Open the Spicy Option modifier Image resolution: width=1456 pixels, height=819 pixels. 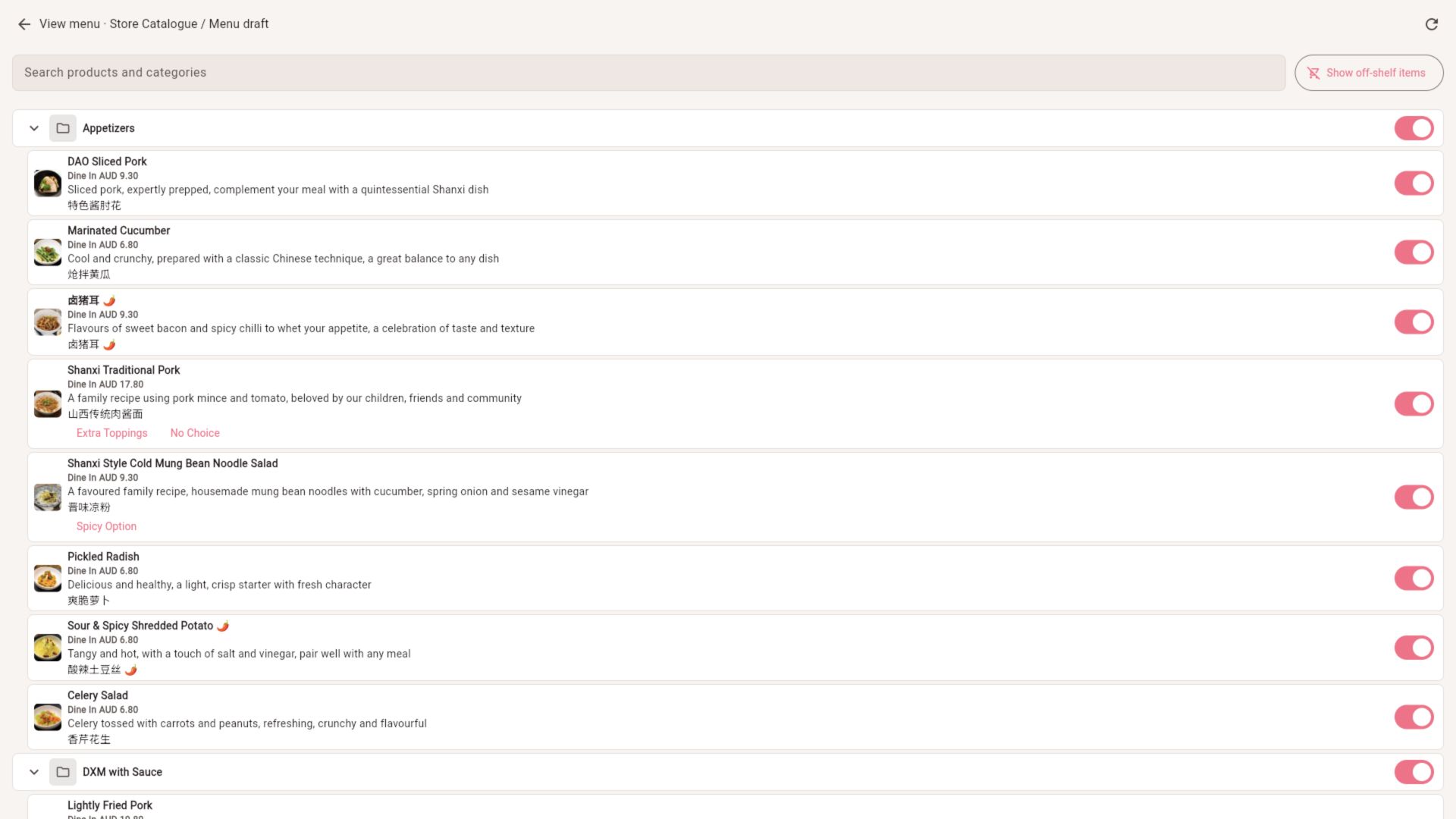pyautogui.click(x=106, y=526)
